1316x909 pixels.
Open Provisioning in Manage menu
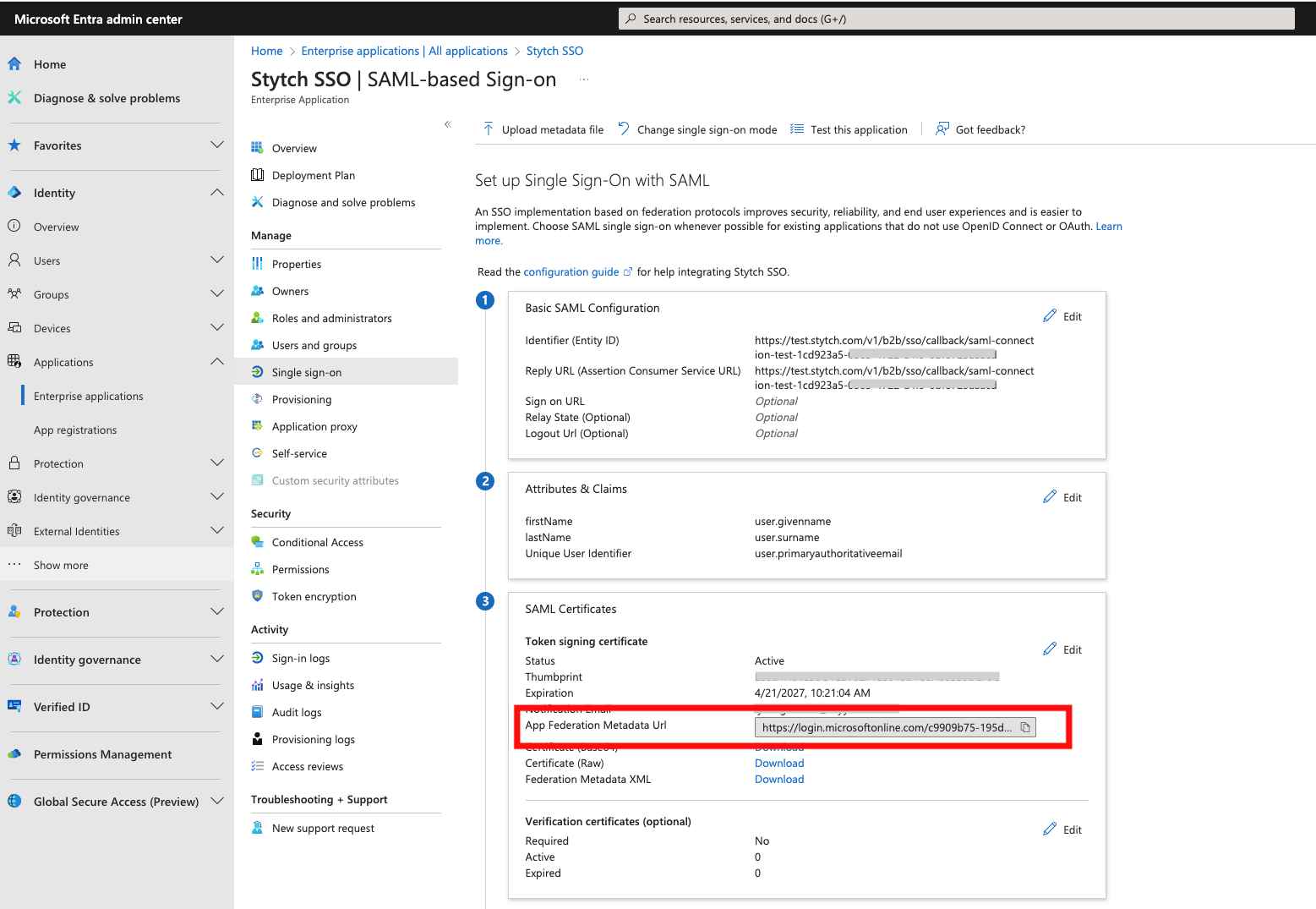pyautogui.click(x=302, y=400)
